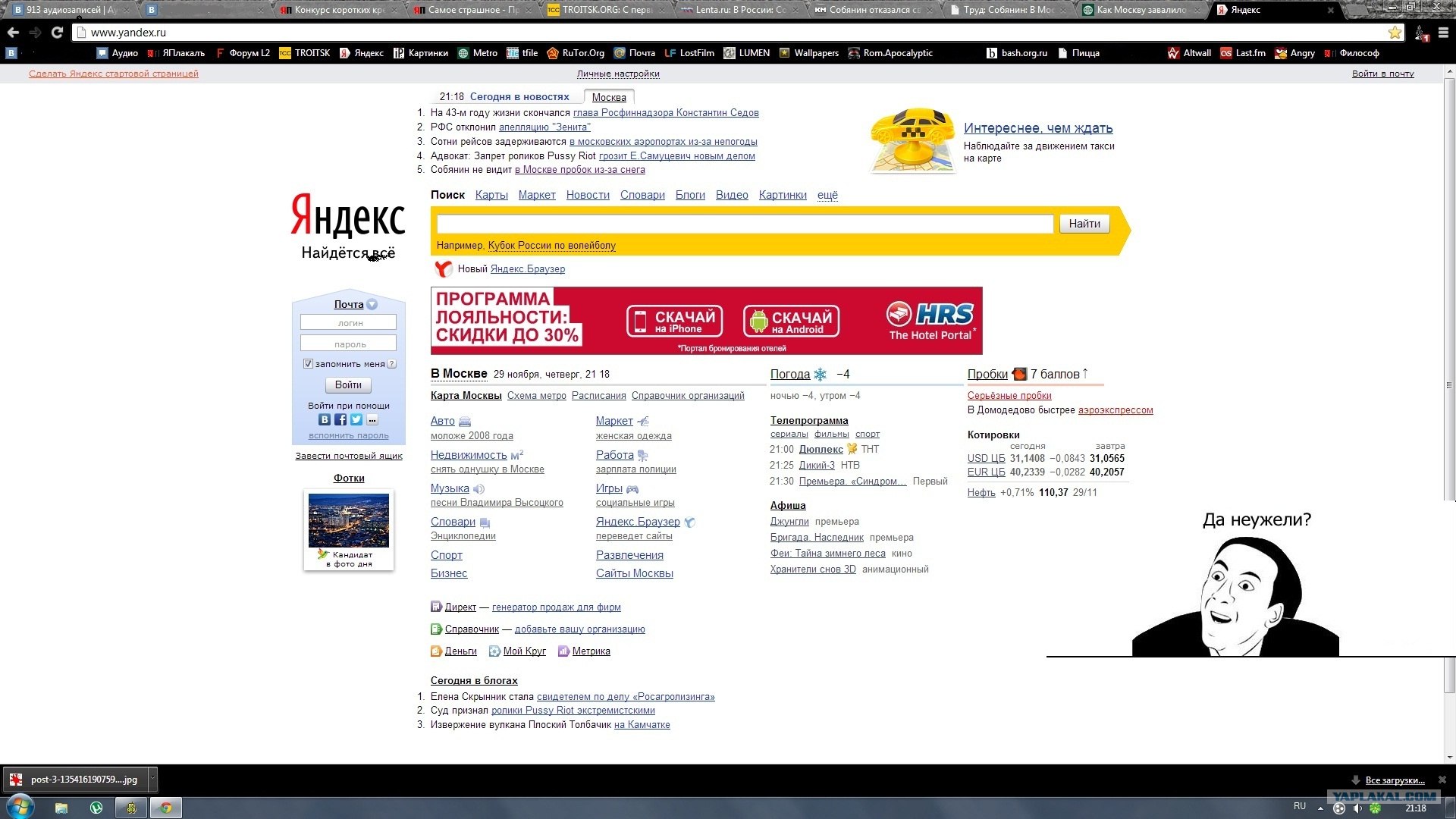Viewport: 1456px width, 819px height.
Task: Click the traffic jam indicator icon
Action: 1019,374
